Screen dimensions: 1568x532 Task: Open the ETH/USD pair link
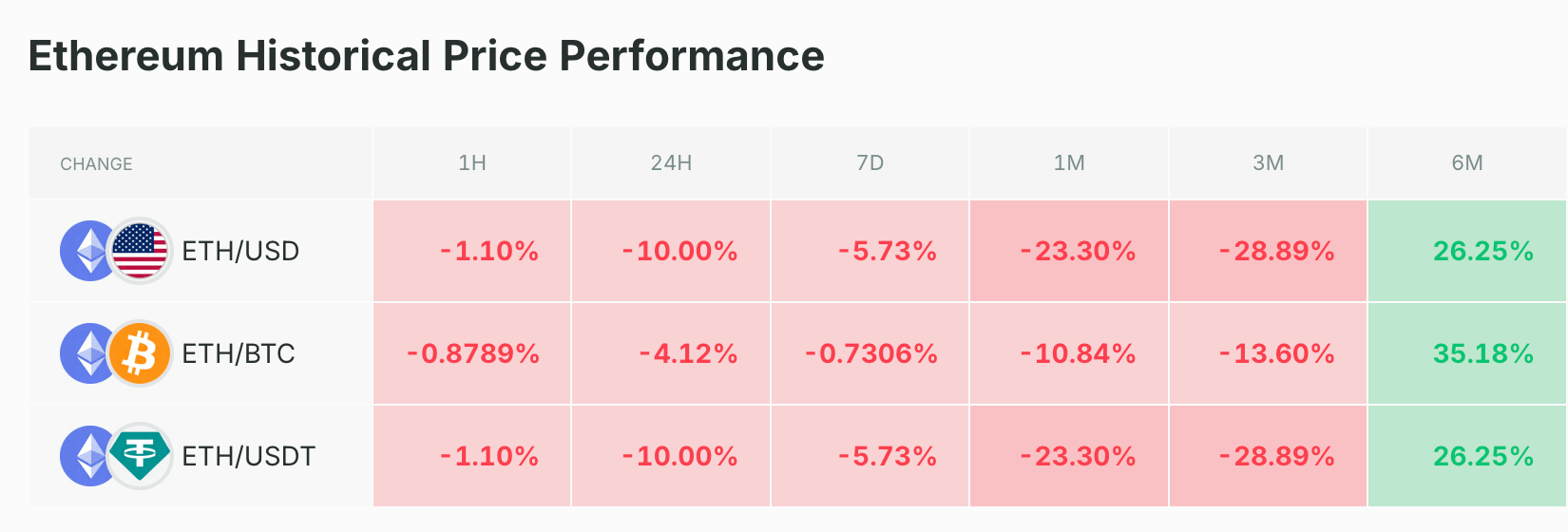pyautogui.click(x=240, y=251)
